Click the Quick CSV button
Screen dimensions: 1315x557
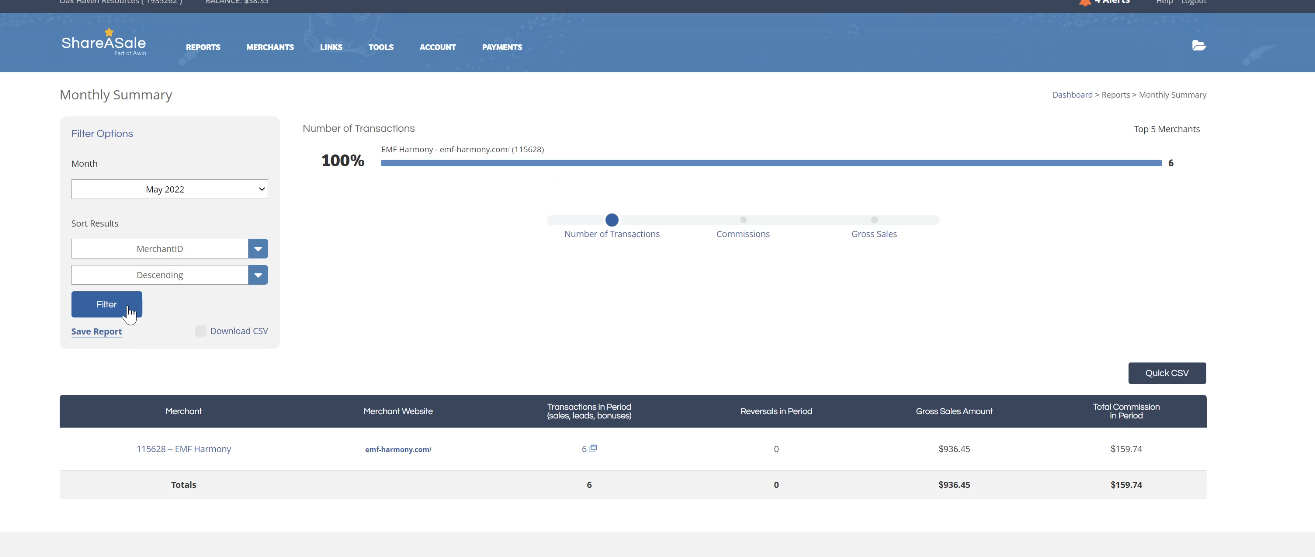[x=1167, y=373]
